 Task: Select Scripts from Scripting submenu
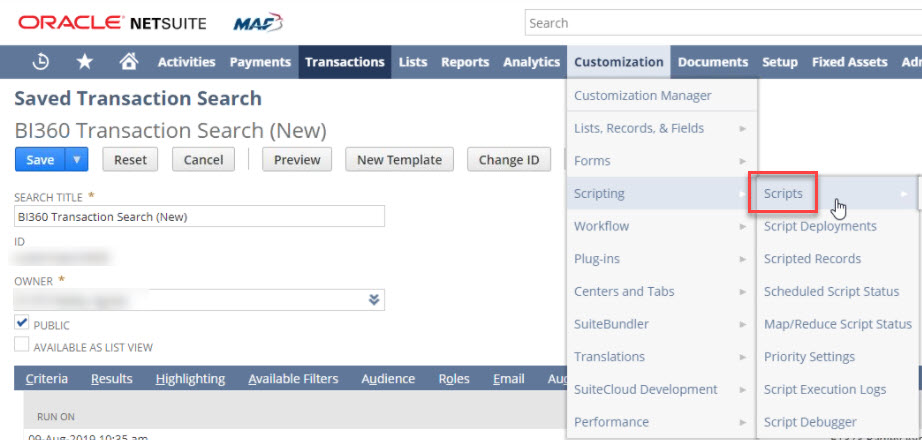(x=784, y=194)
